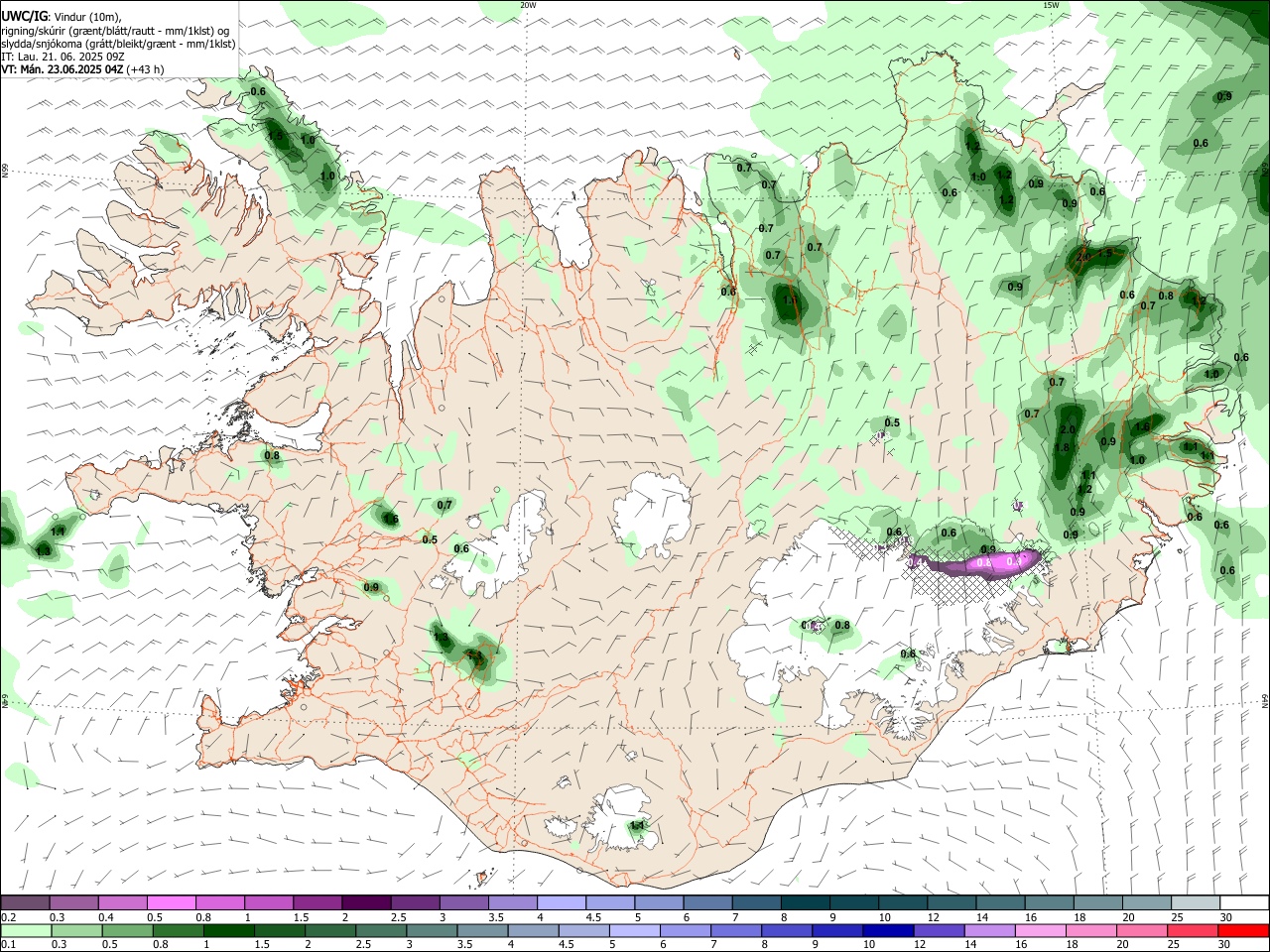Select the 'slydda/snjókoma (grátt/bleikt/grænt' description line

tap(118, 44)
